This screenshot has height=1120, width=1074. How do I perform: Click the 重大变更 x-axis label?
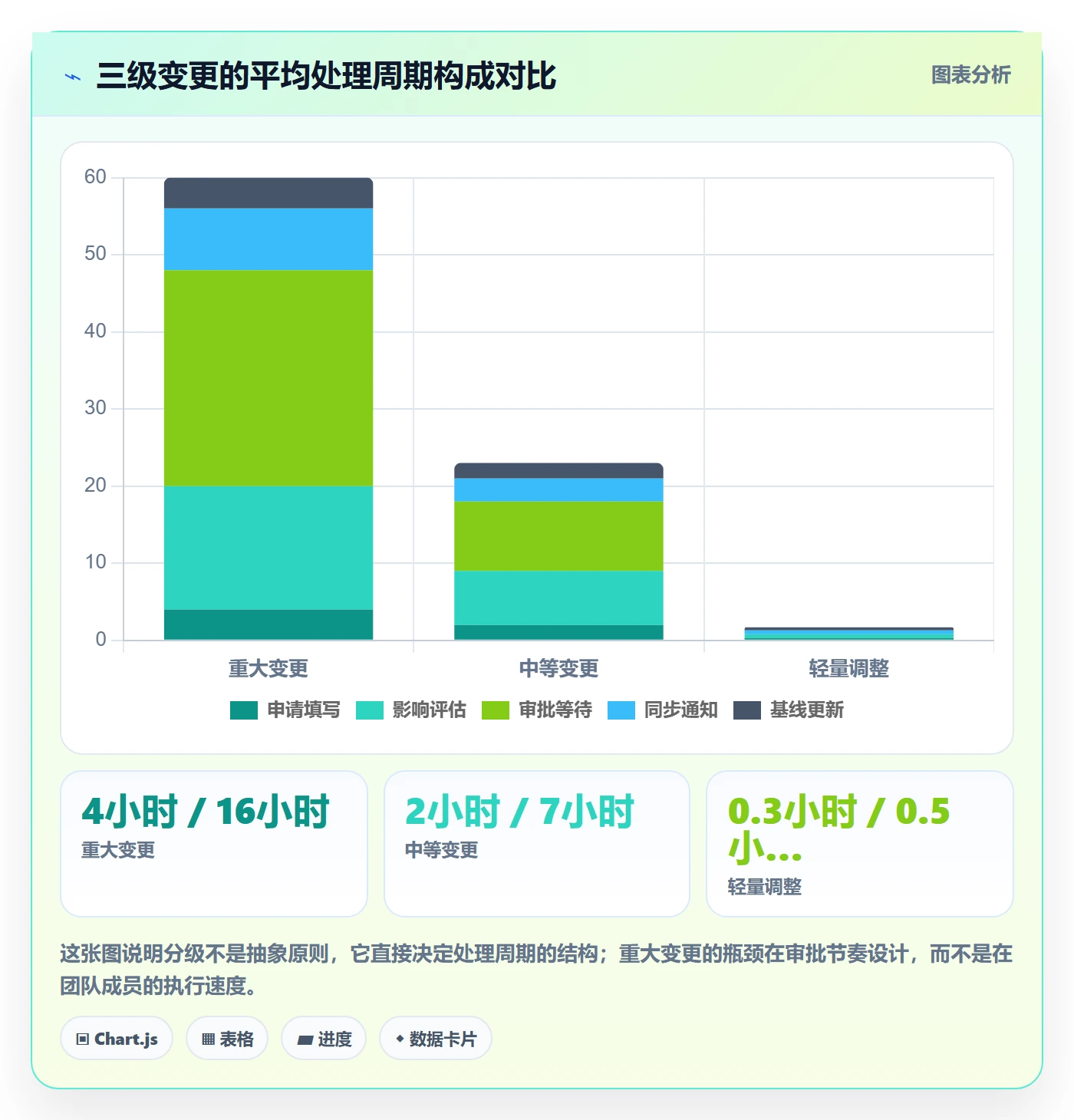268,669
